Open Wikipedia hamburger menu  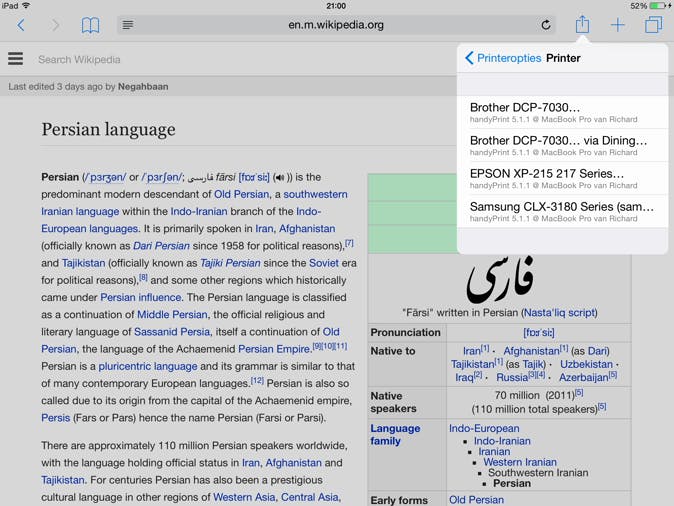pyautogui.click(x=15, y=58)
